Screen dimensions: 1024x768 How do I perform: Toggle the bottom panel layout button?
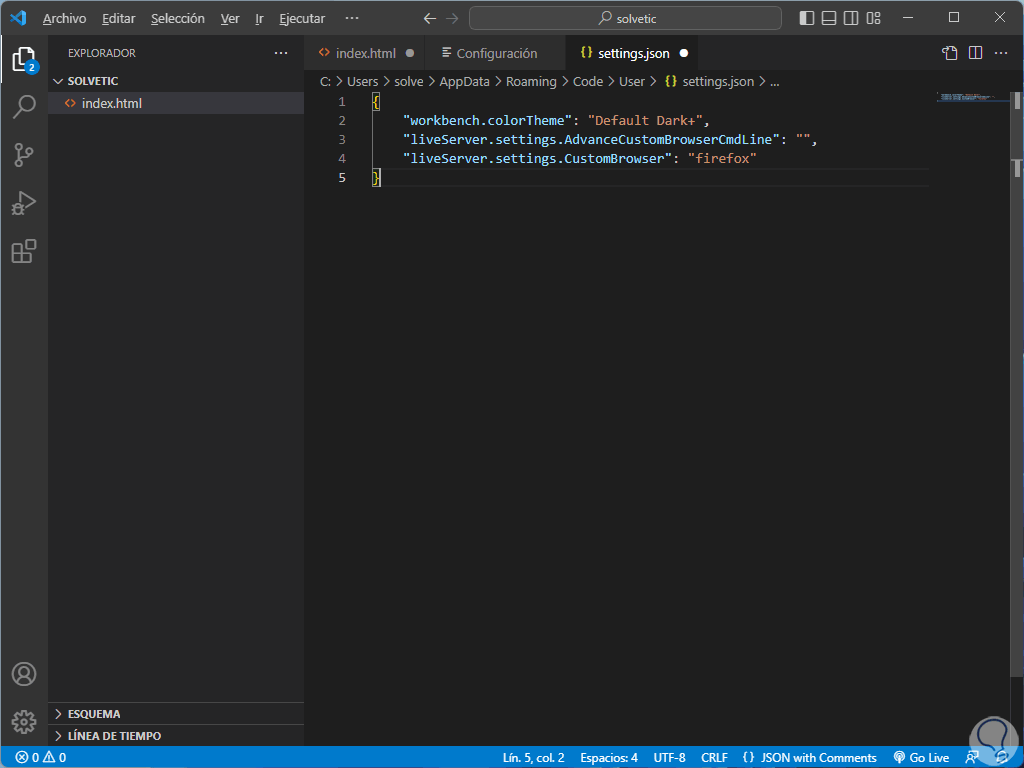click(x=829, y=18)
